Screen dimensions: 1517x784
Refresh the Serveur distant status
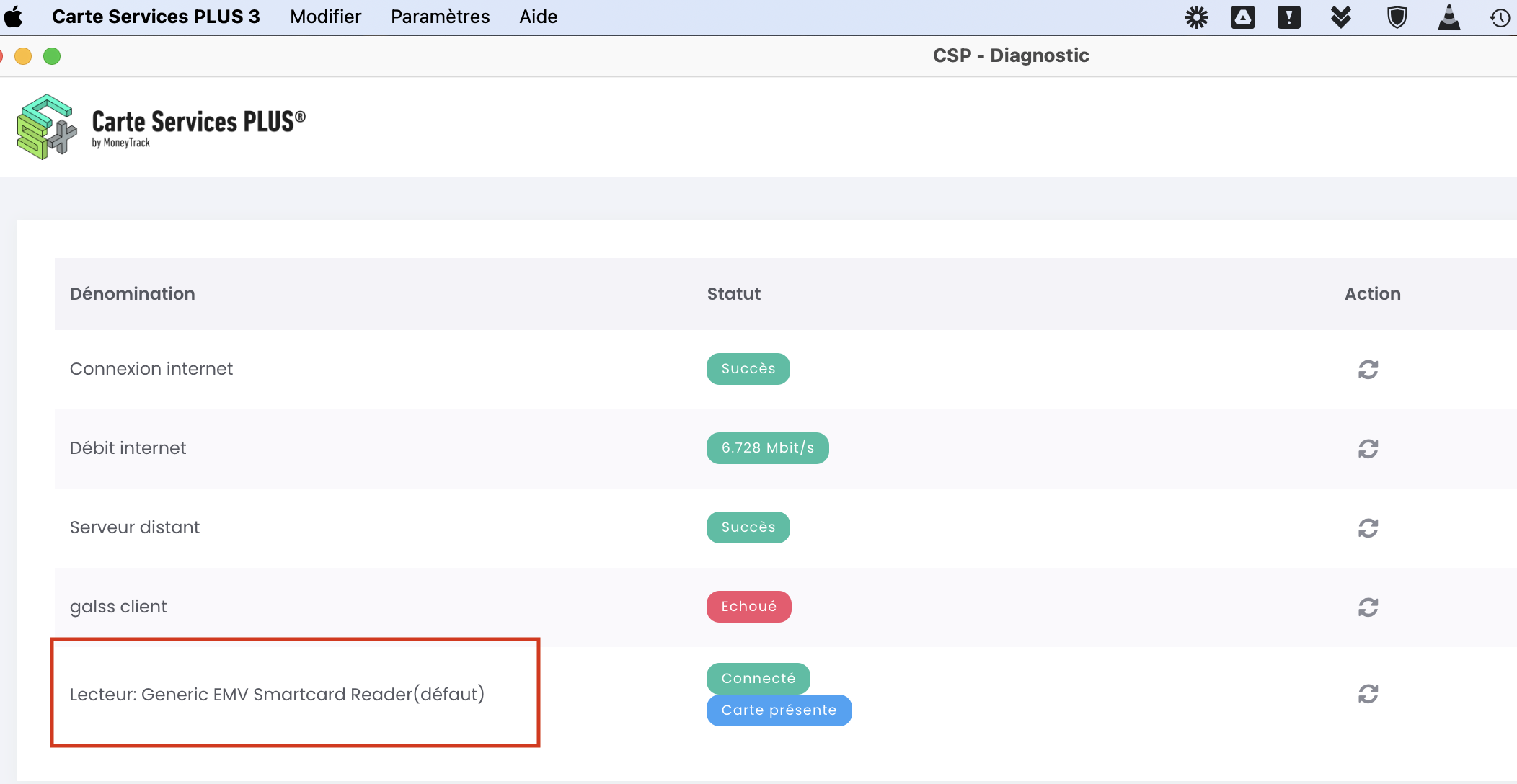click(x=1368, y=528)
